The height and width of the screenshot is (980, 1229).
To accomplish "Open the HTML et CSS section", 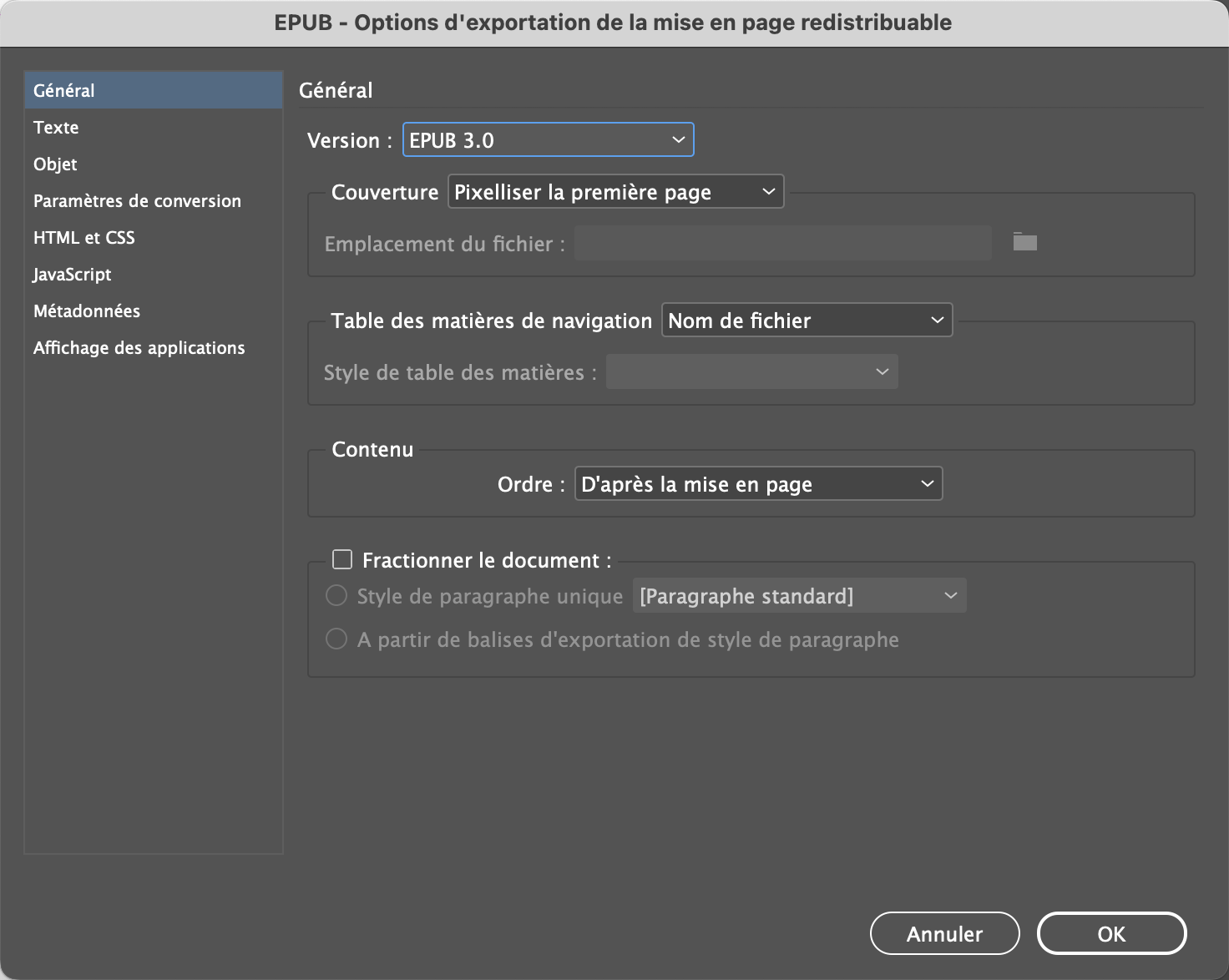I will (x=84, y=237).
